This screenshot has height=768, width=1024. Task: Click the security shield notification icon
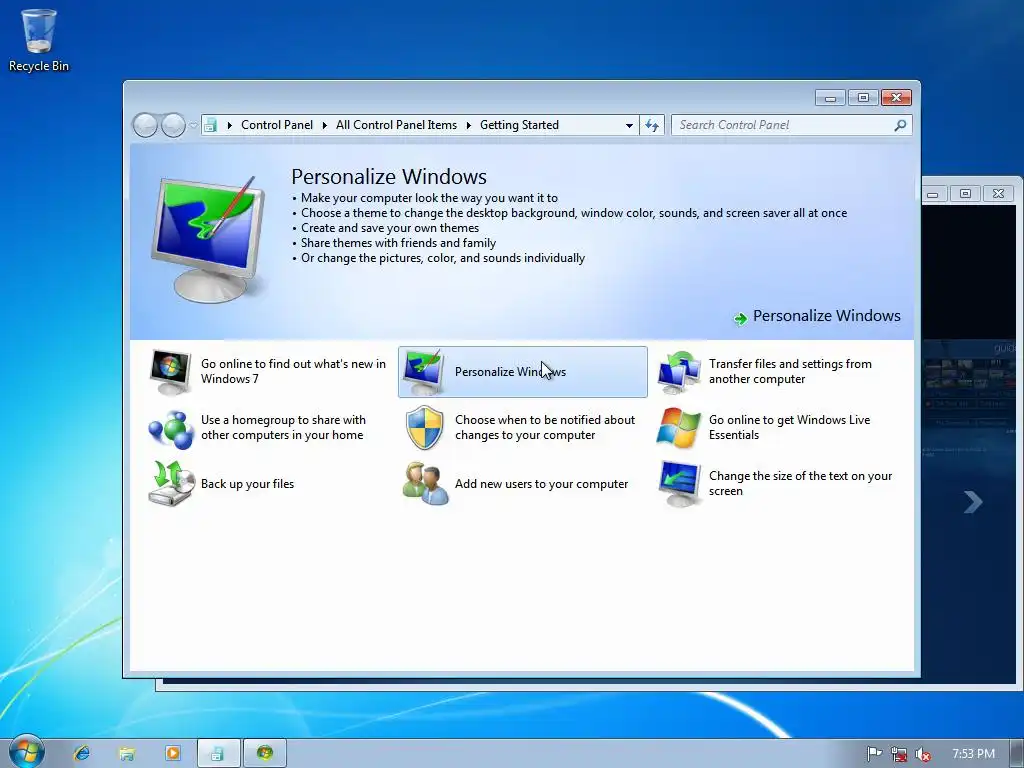coord(424,428)
